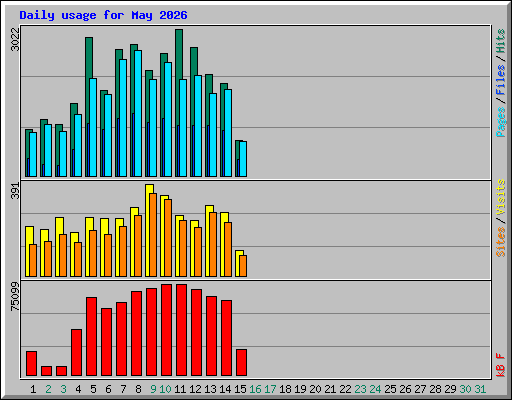Click the KB F legend label

(x=501, y=365)
